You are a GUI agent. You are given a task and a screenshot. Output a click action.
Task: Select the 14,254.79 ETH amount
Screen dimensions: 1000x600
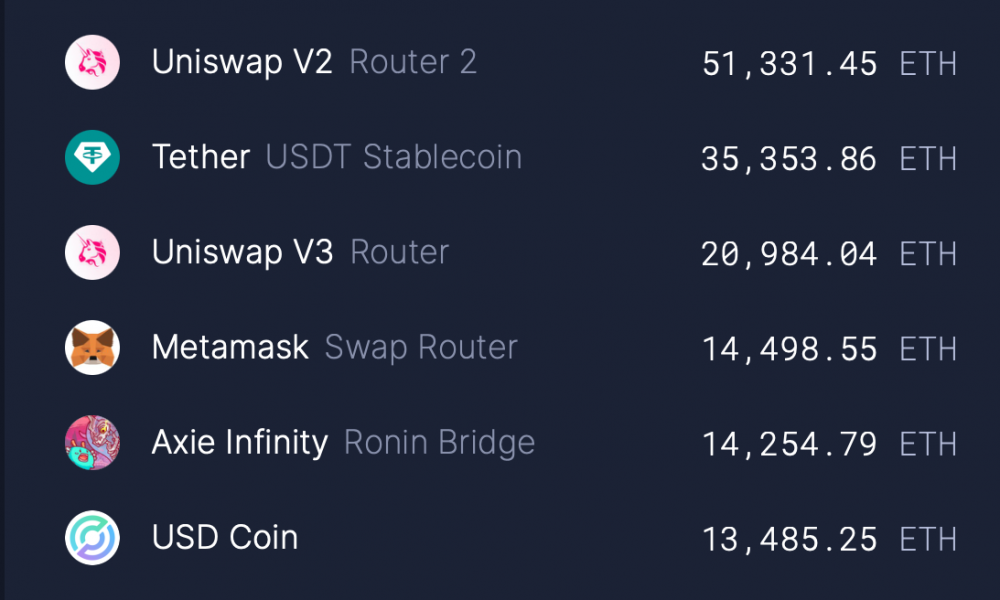point(829,444)
